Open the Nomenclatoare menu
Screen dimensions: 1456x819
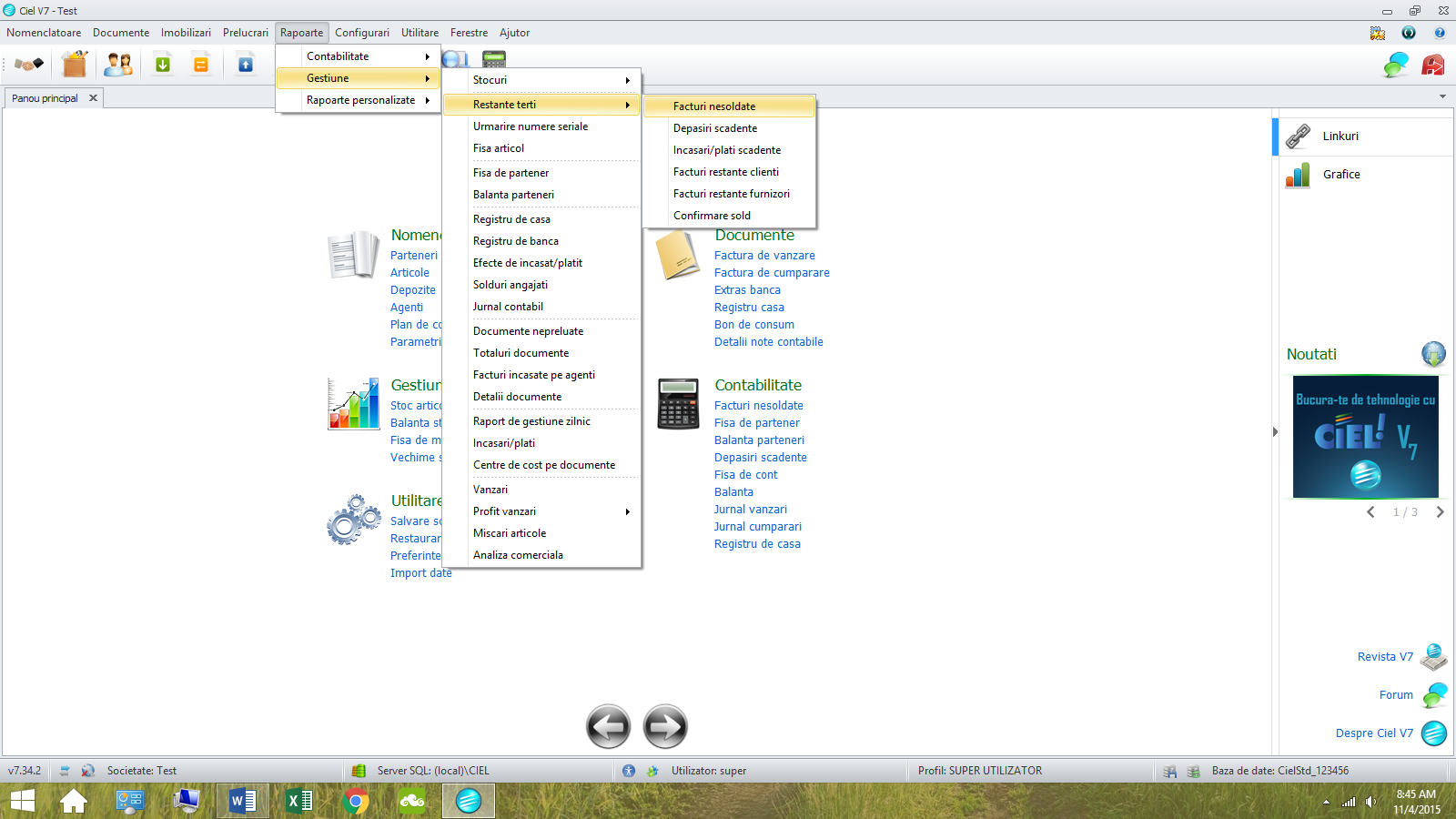44,33
